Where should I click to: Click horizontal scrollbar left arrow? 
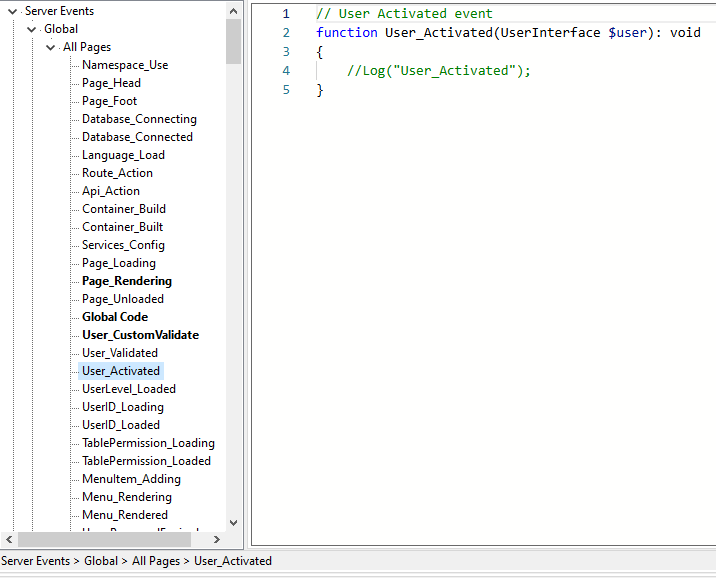(x=9, y=540)
